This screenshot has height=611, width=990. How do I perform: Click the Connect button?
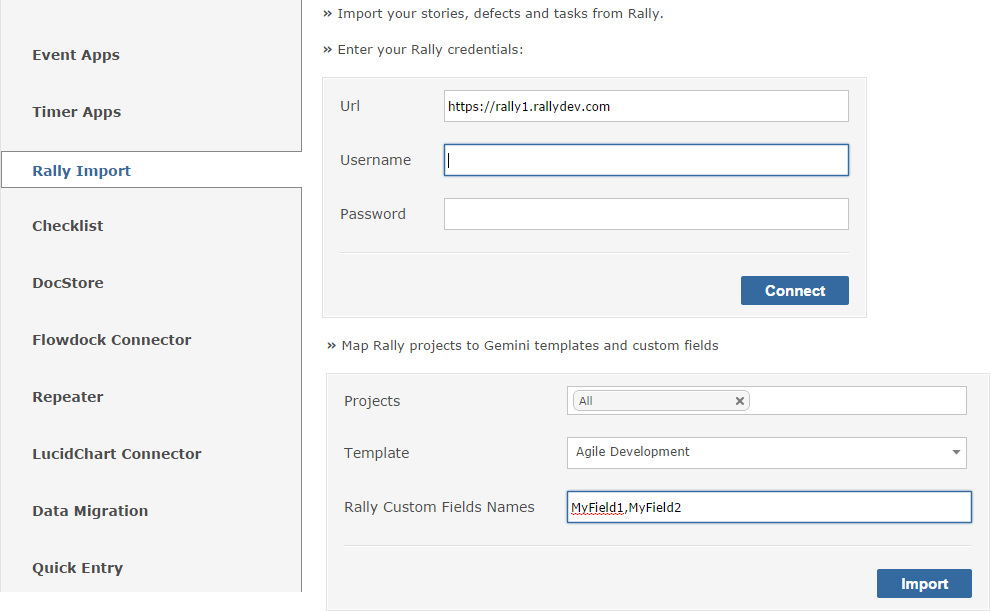click(x=794, y=290)
